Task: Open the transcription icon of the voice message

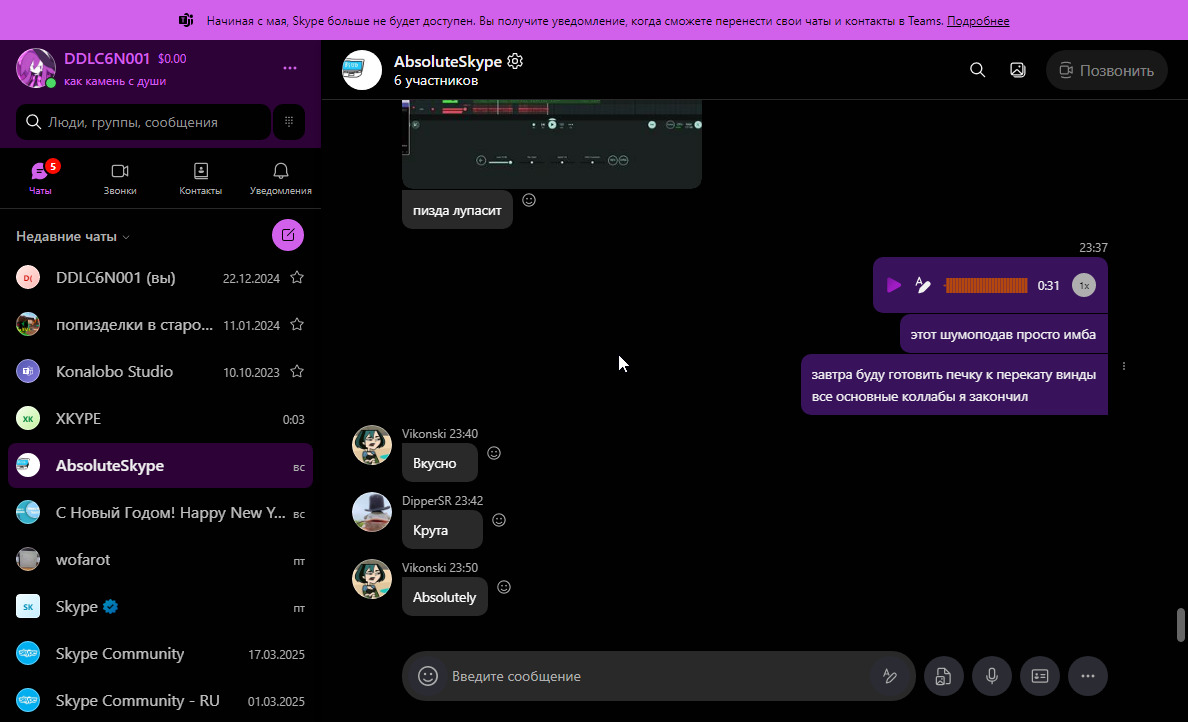Action: 923,285
